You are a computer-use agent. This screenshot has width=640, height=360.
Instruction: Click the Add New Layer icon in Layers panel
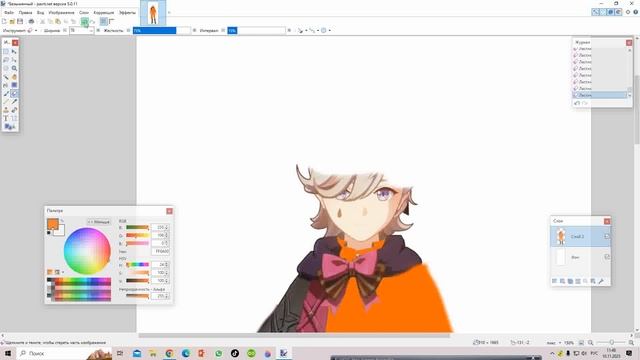(554, 281)
